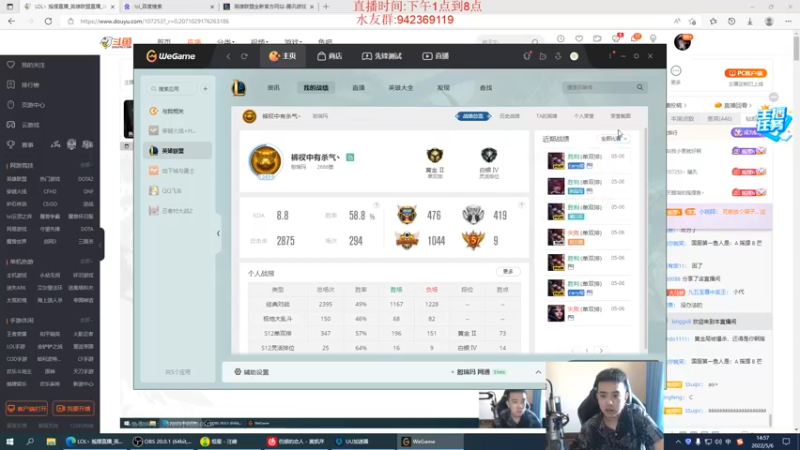
Task: Open WeGame more-options menu with red dot
Action: point(610,56)
